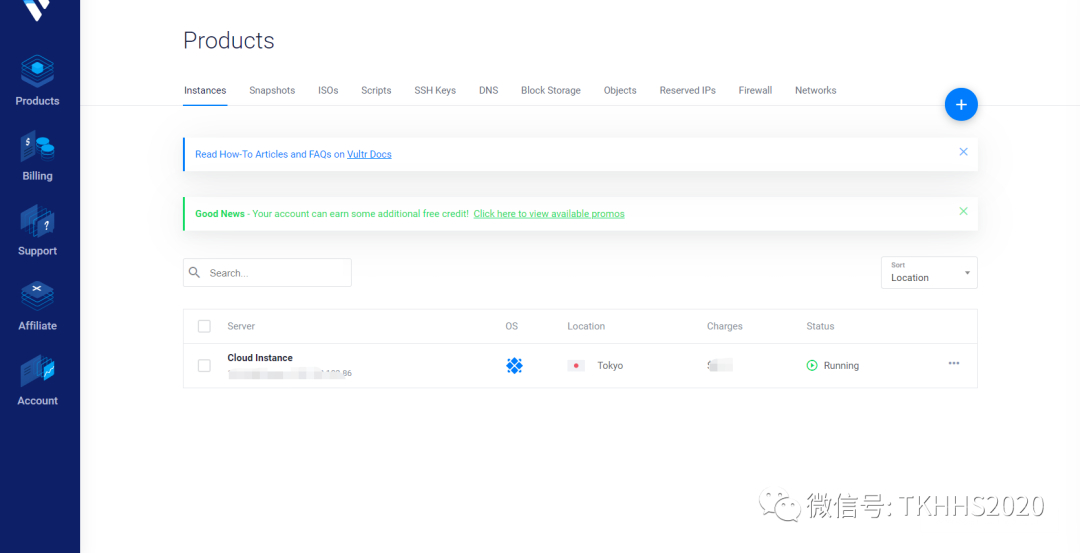Click here to view available promos link
The width and height of the screenshot is (1080, 553).
549,214
